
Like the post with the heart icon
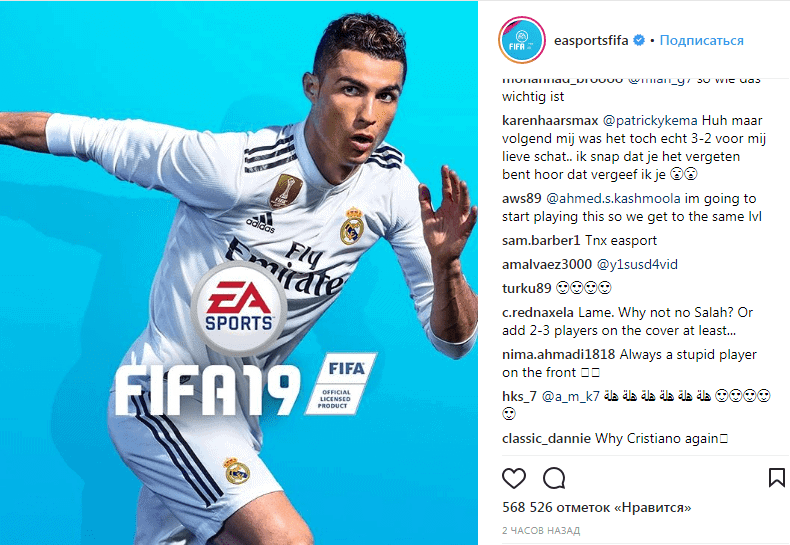click(x=514, y=478)
